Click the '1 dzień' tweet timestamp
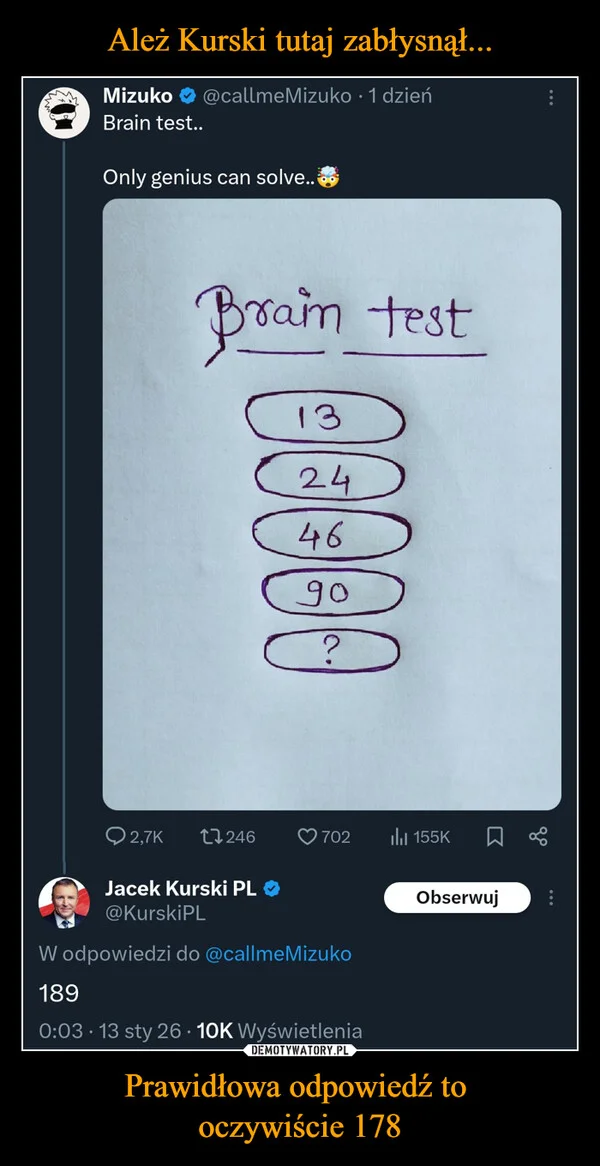The image size is (600, 1166). pos(400,96)
